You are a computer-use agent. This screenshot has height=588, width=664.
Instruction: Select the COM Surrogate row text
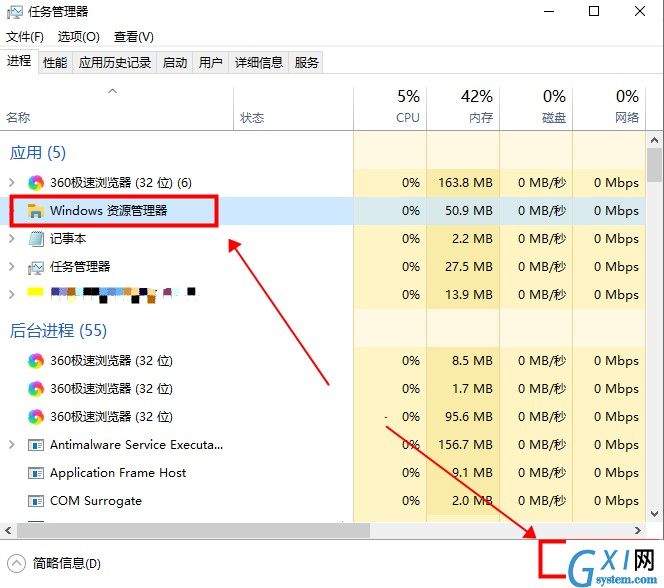[x=96, y=501]
